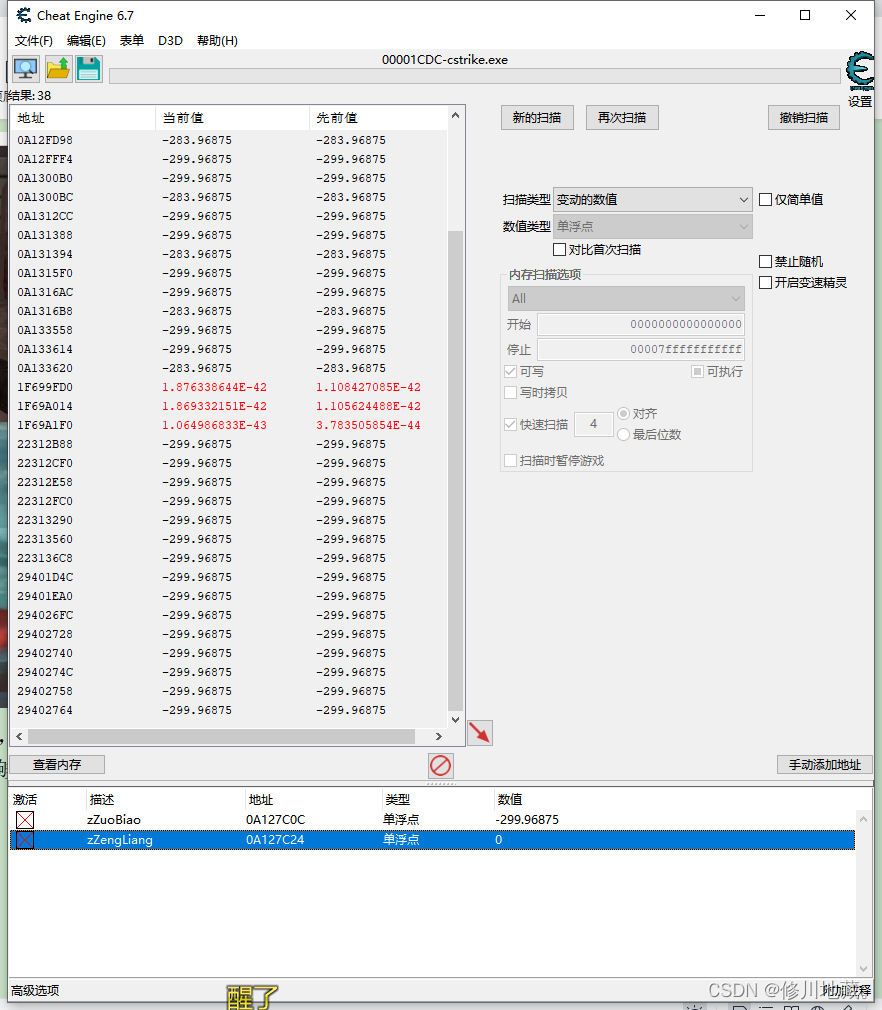Enable the 对比首次扫描 checkbox

pyautogui.click(x=559, y=249)
